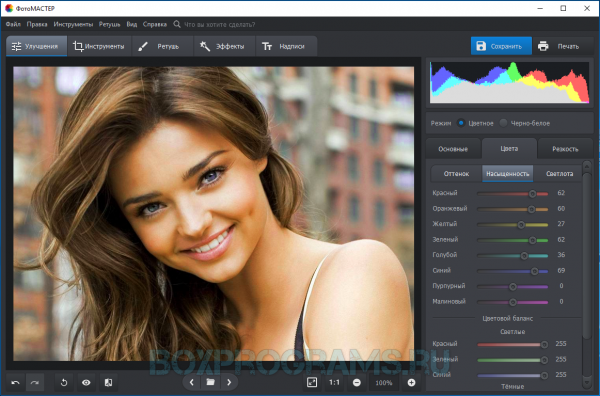Go to previous photo arrow
This screenshot has height=396, width=600.
point(192,382)
